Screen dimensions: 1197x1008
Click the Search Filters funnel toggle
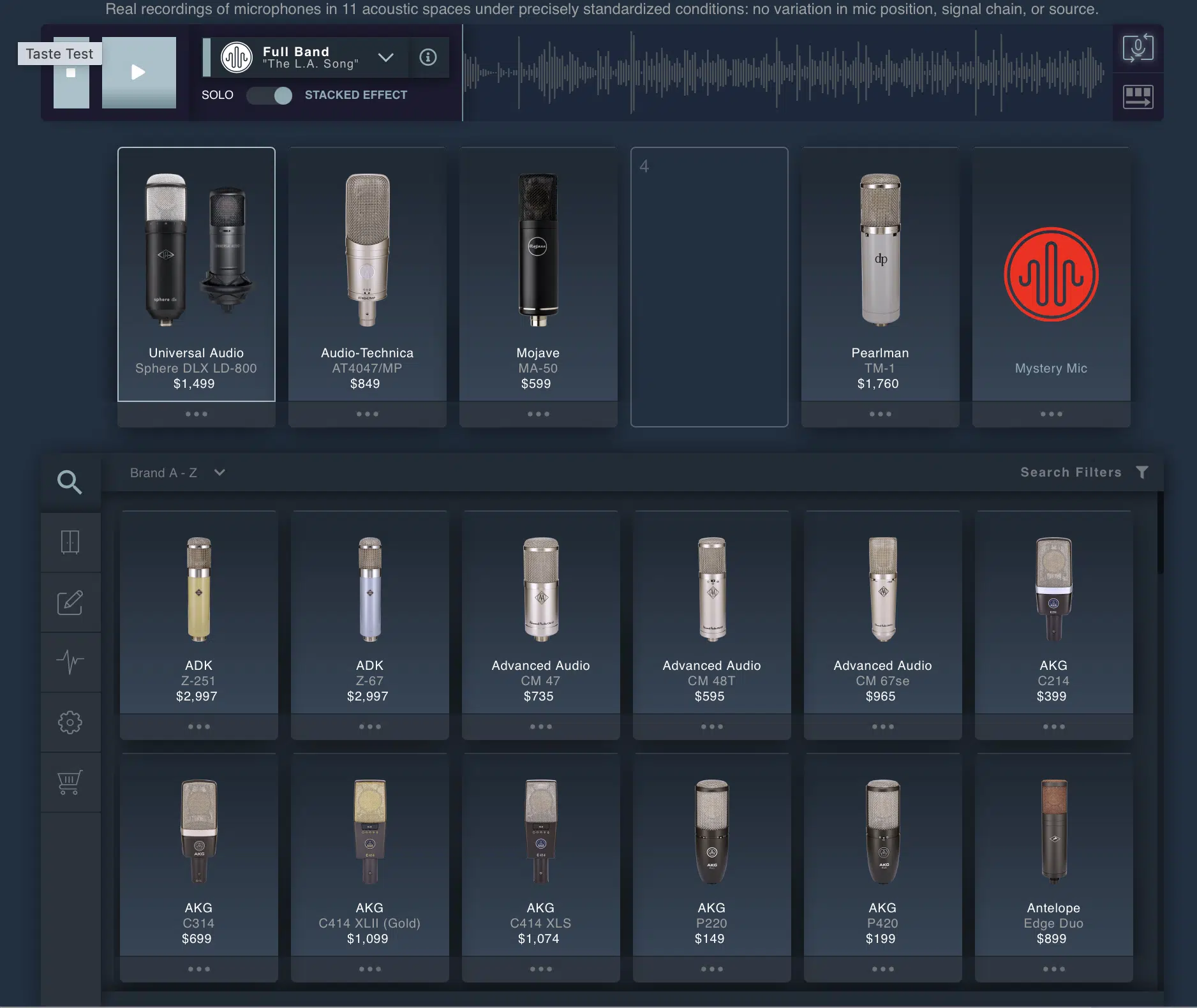coord(1142,472)
